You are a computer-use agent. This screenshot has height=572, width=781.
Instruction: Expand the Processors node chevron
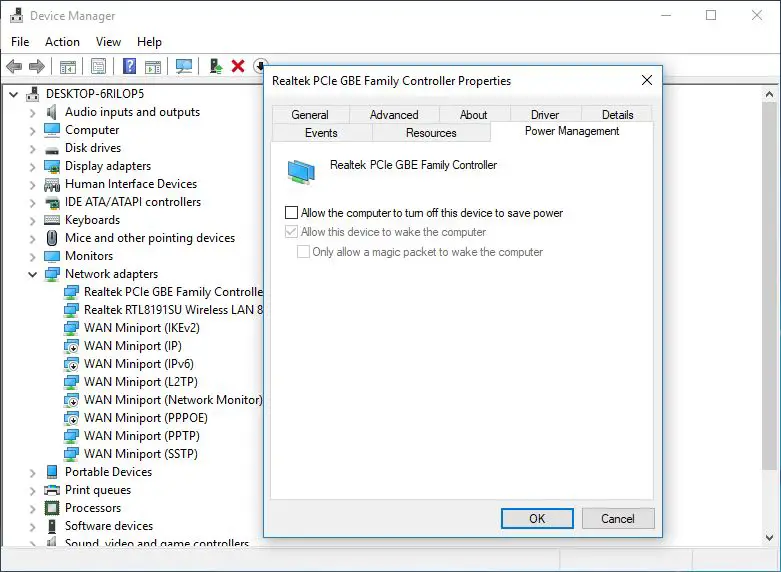coord(32,508)
